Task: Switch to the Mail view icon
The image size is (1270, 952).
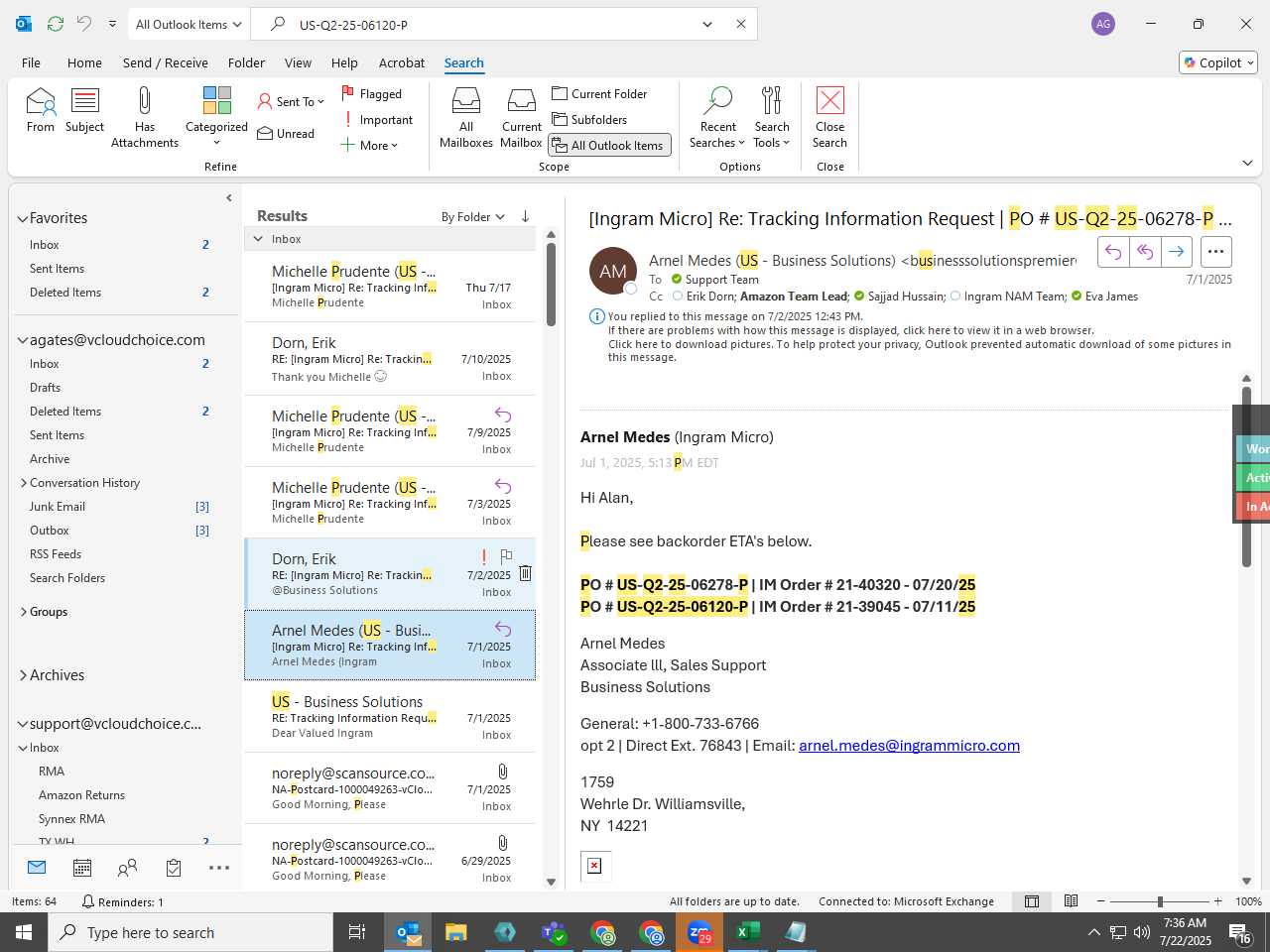Action: click(x=37, y=868)
